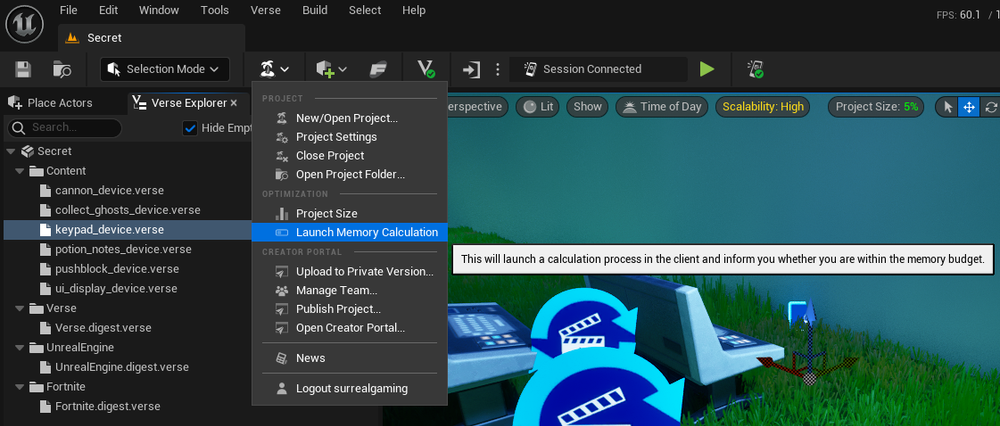
Task: Open the Help menu
Action: coord(414,10)
